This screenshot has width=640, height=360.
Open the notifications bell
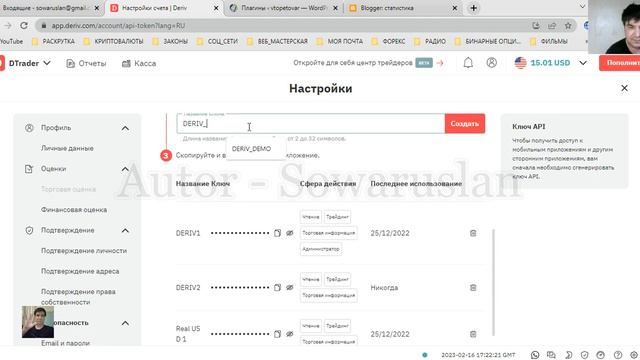point(468,63)
